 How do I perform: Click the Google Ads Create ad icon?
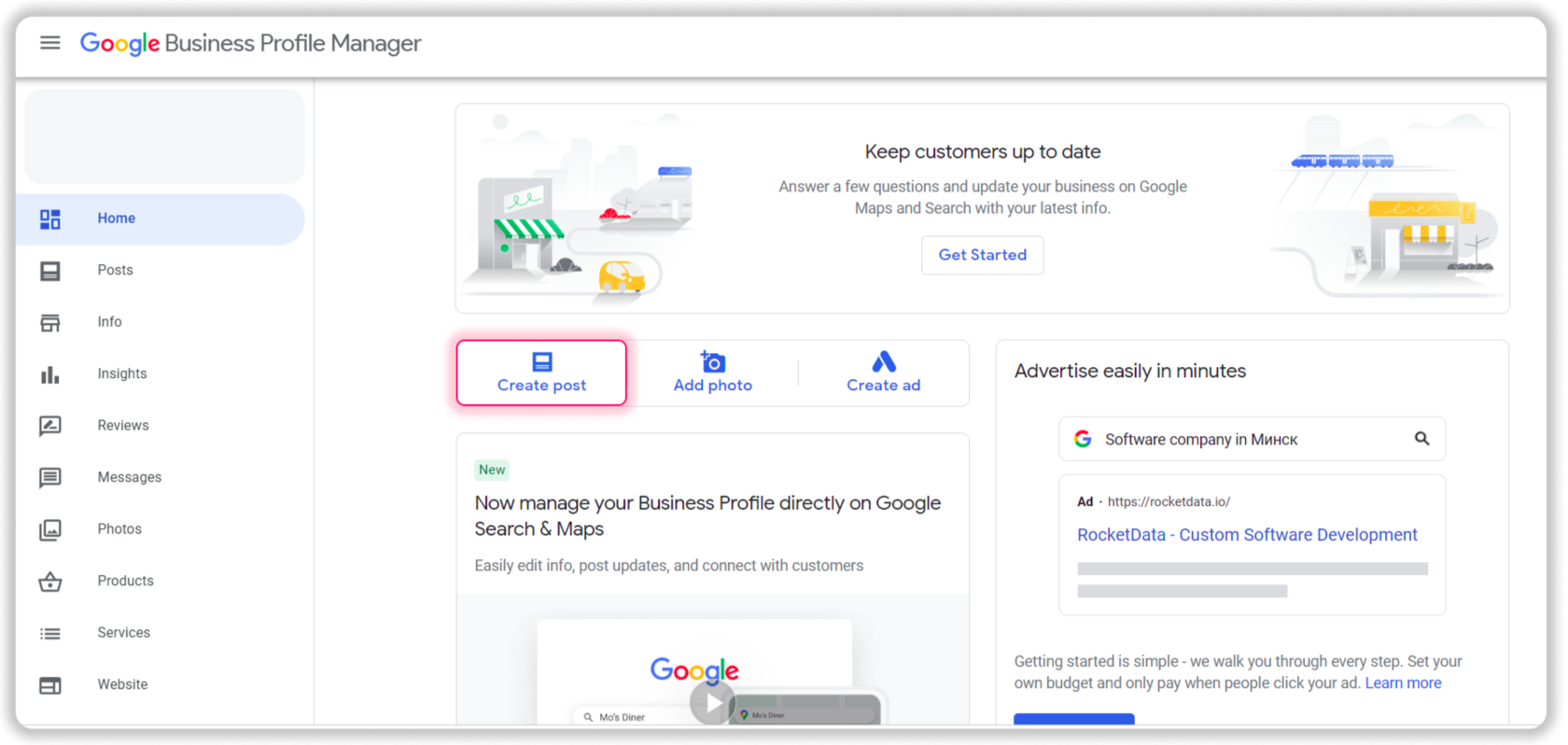(884, 361)
